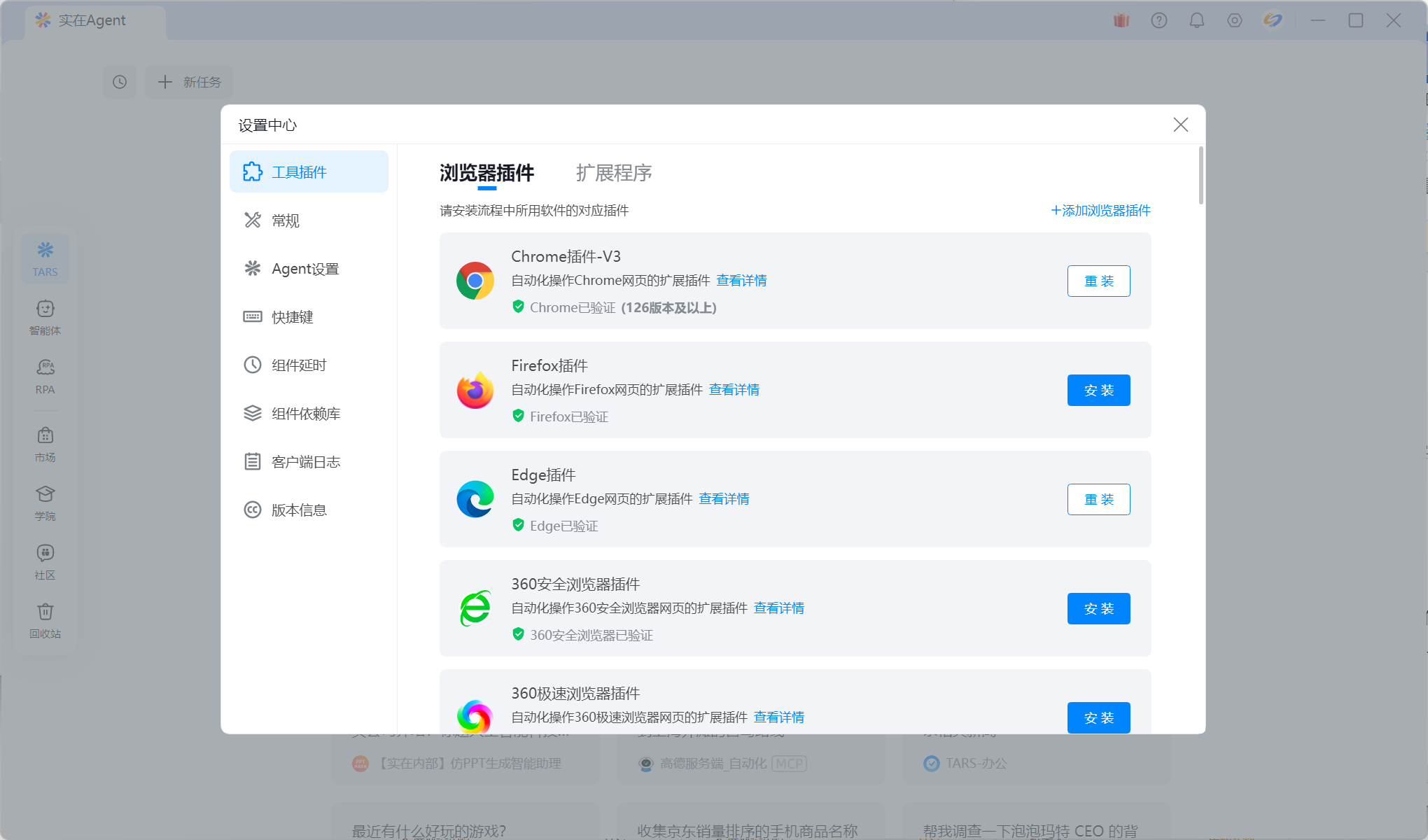Open Agent设置 in sidebar

[305, 269]
